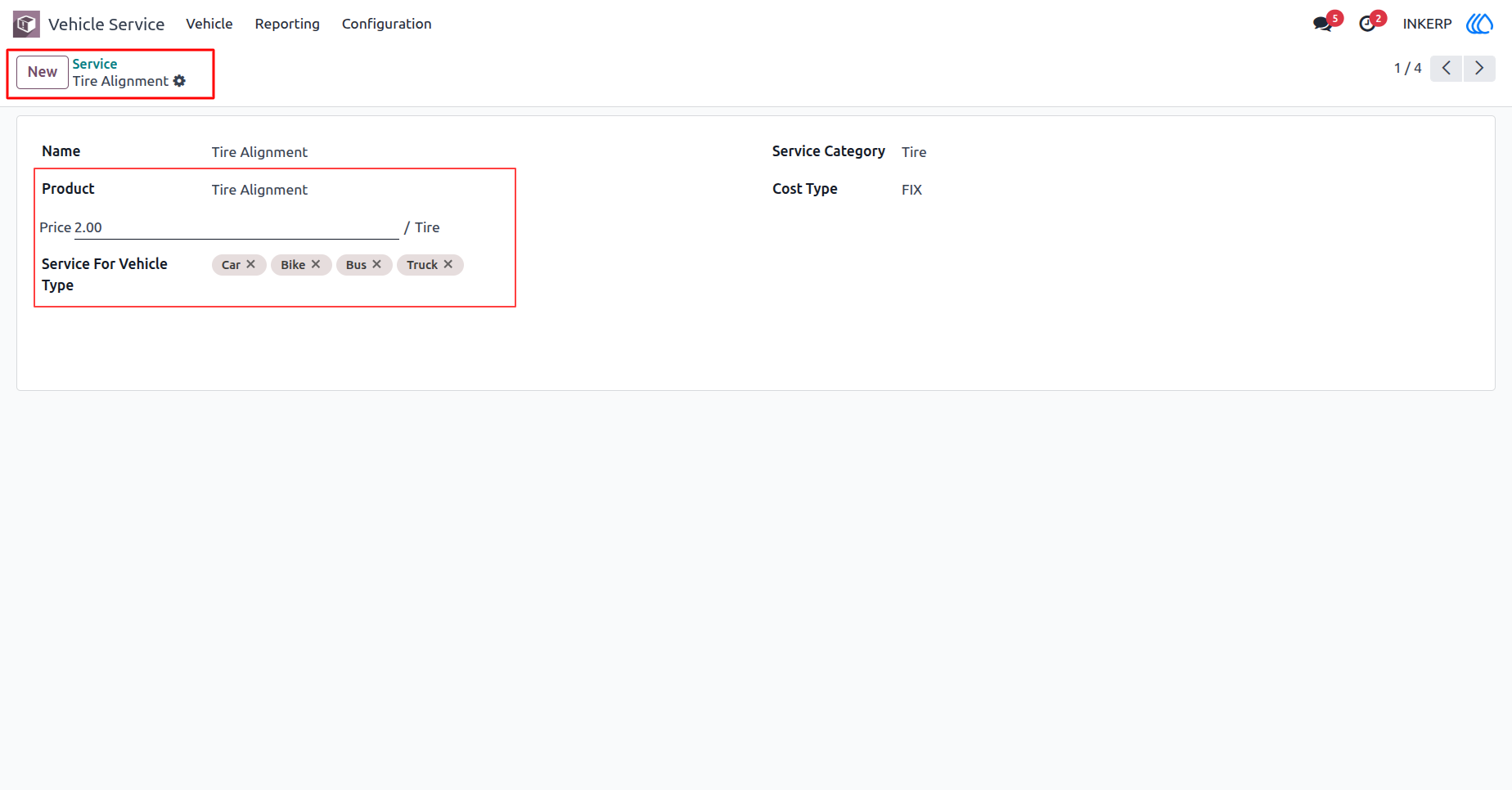Go back via Service breadcrumb link
The width and height of the screenshot is (1512, 790).
tap(95, 64)
